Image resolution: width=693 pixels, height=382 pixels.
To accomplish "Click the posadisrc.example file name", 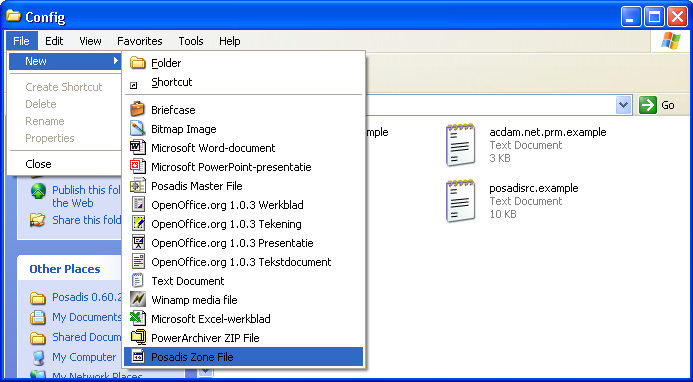I will coord(534,188).
